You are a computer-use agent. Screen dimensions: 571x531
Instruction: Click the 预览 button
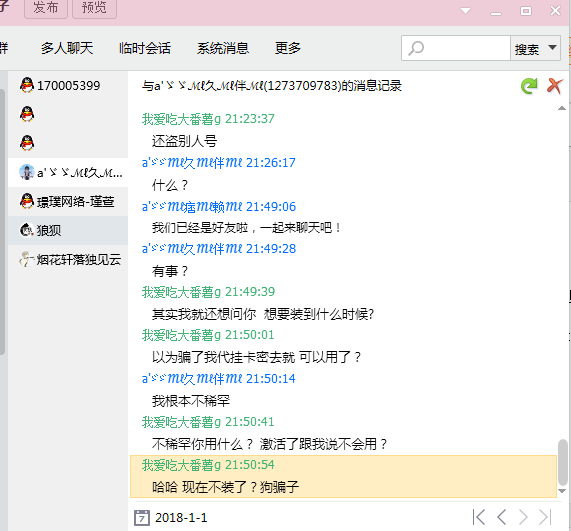[x=94, y=8]
